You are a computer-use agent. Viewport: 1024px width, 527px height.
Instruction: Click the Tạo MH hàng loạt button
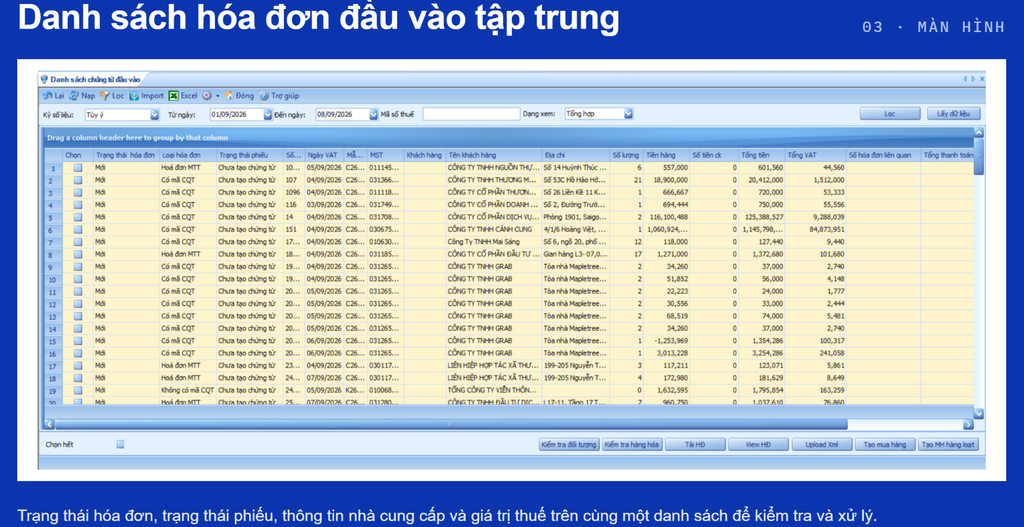[948, 445]
